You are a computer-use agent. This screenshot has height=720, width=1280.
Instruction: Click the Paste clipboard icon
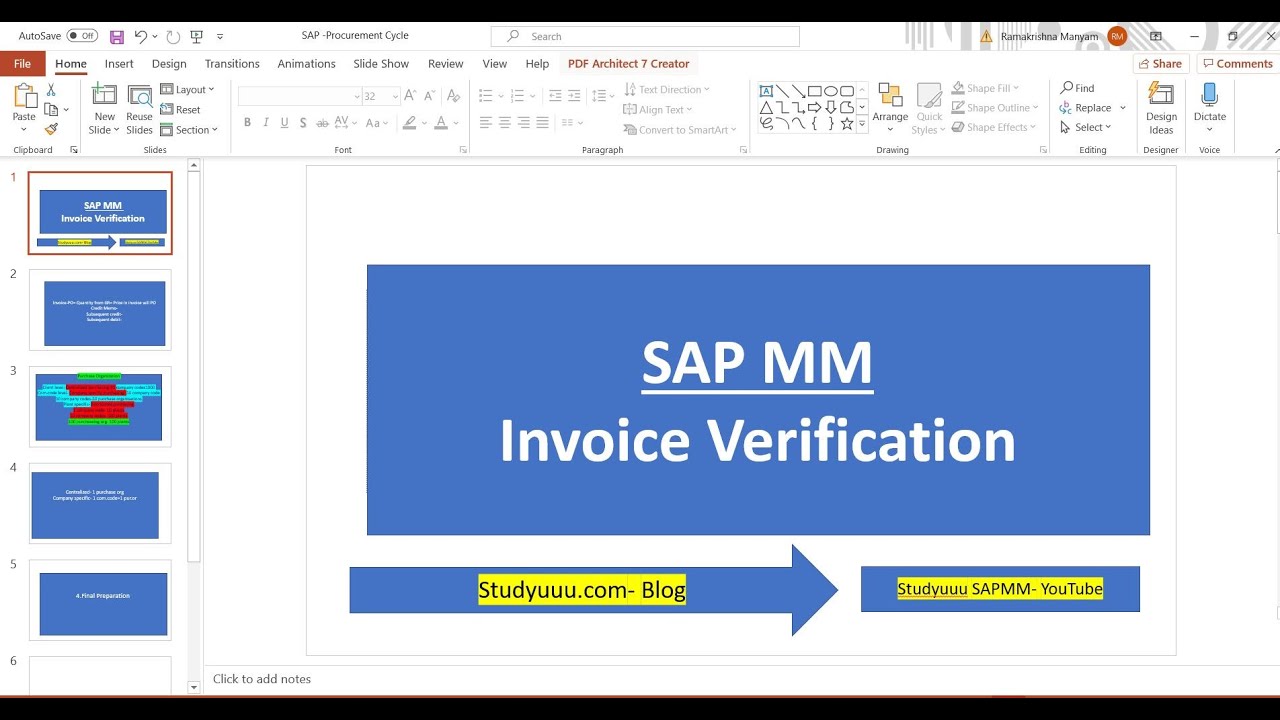pos(24,96)
